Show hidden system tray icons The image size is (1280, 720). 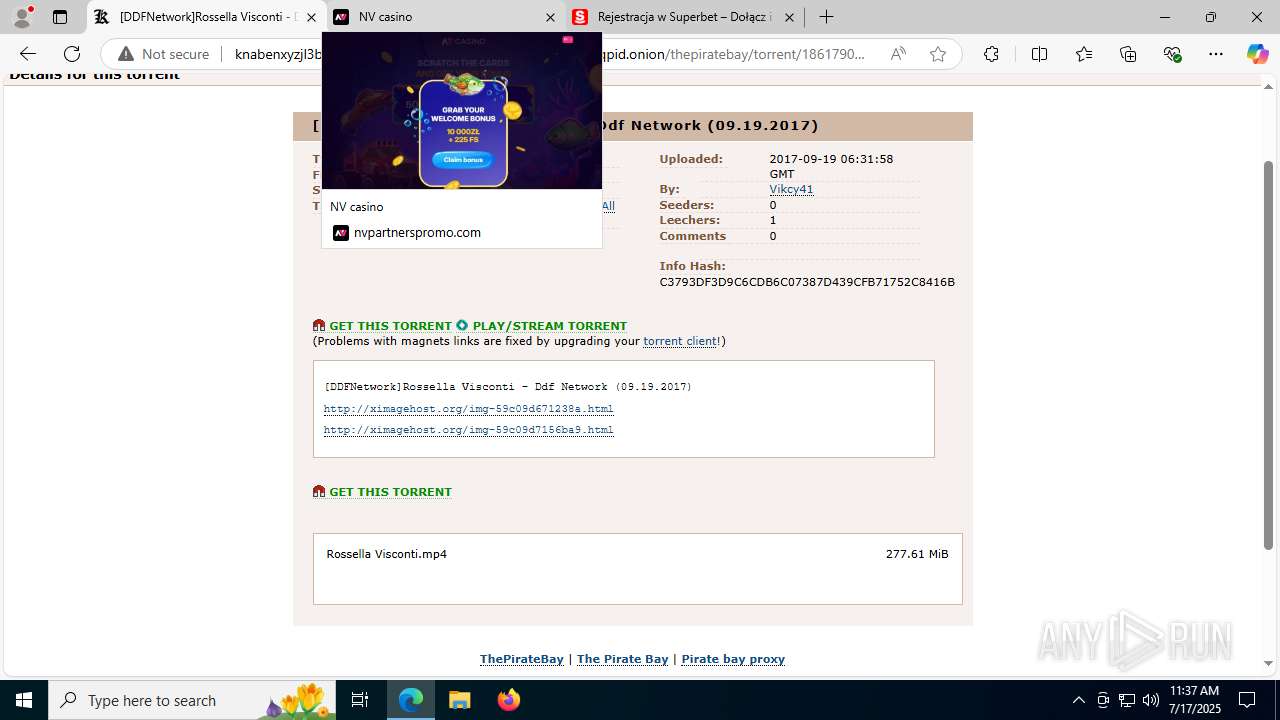1078,700
